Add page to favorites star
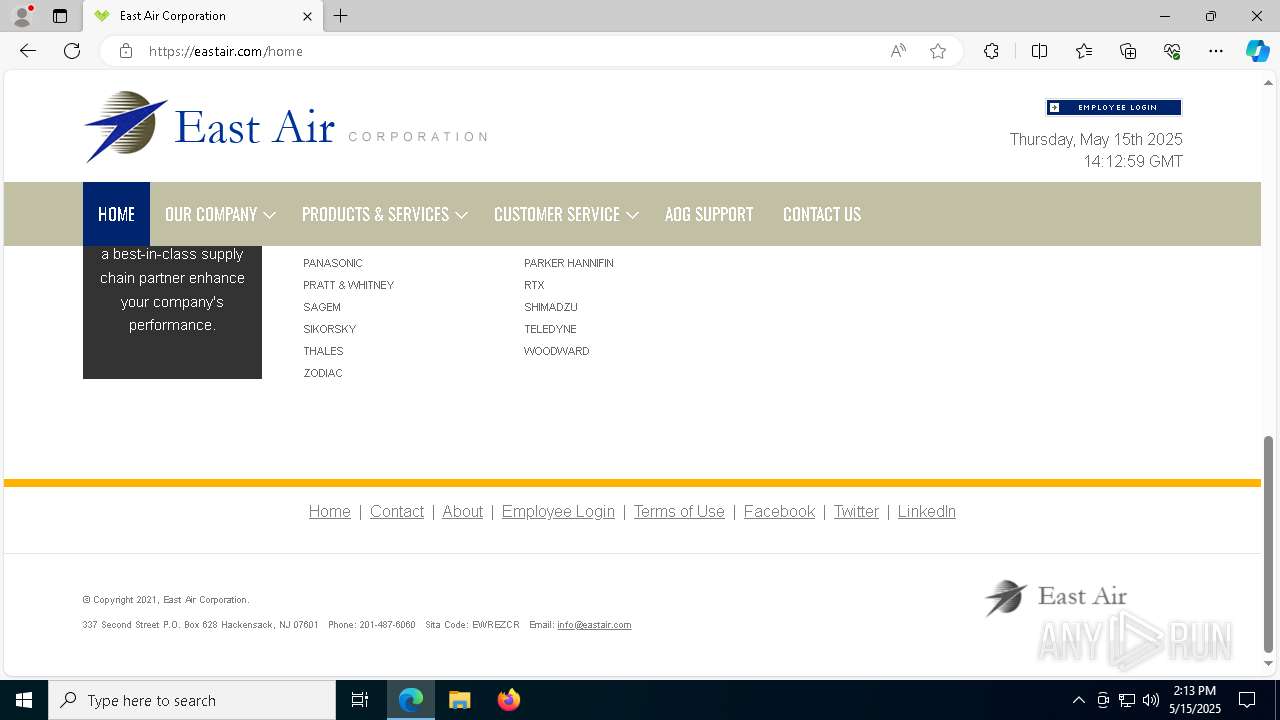The width and height of the screenshot is (1280, 720). tap(938, 51)
